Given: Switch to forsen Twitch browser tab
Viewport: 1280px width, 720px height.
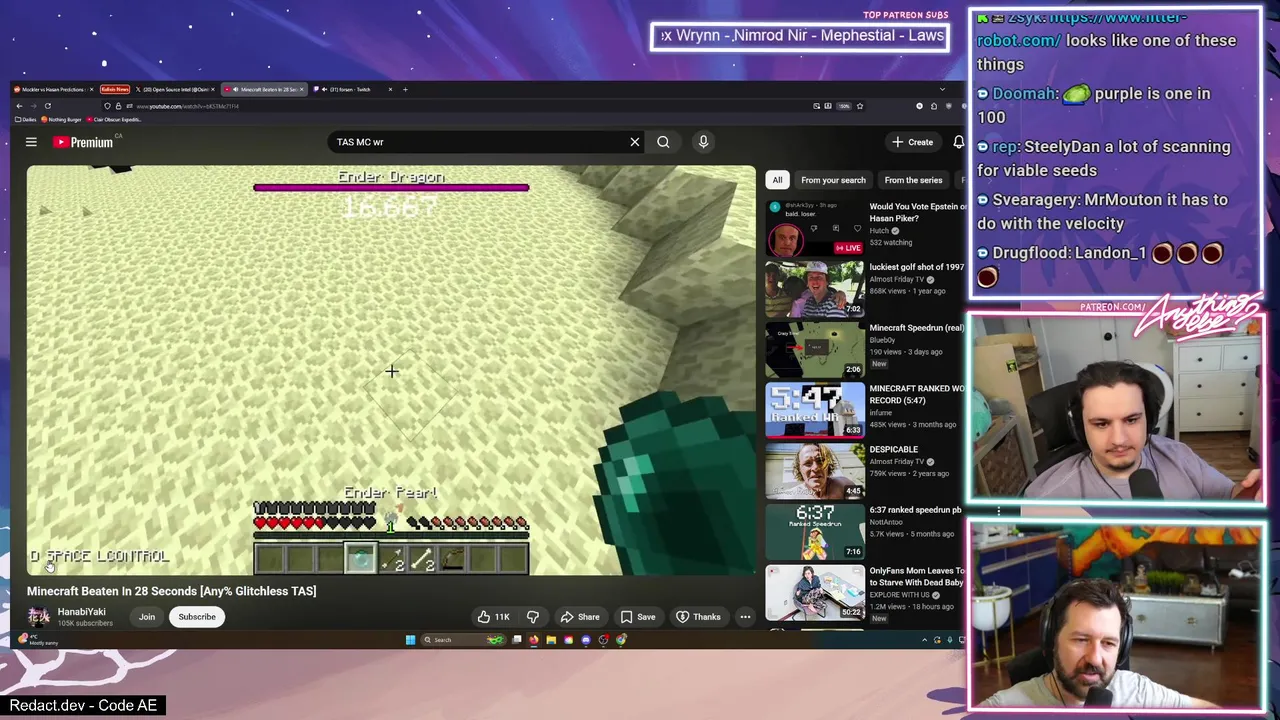Looking at the screenshot, I should (353, 89).
